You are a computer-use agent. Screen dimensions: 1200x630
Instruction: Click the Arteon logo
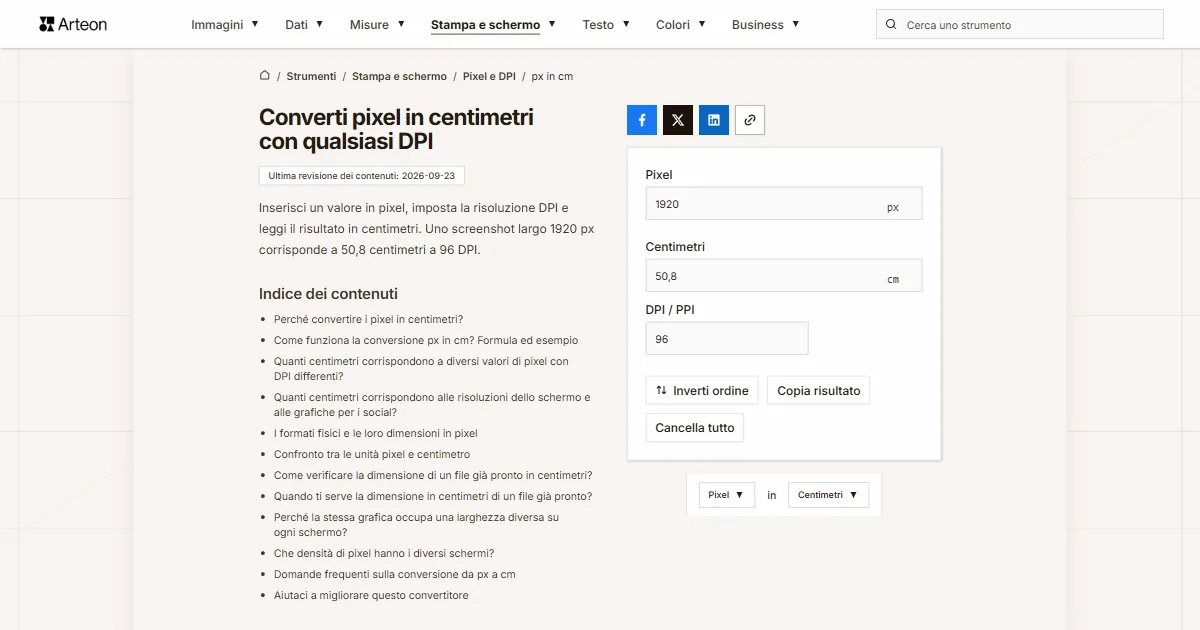coord(73,24)
